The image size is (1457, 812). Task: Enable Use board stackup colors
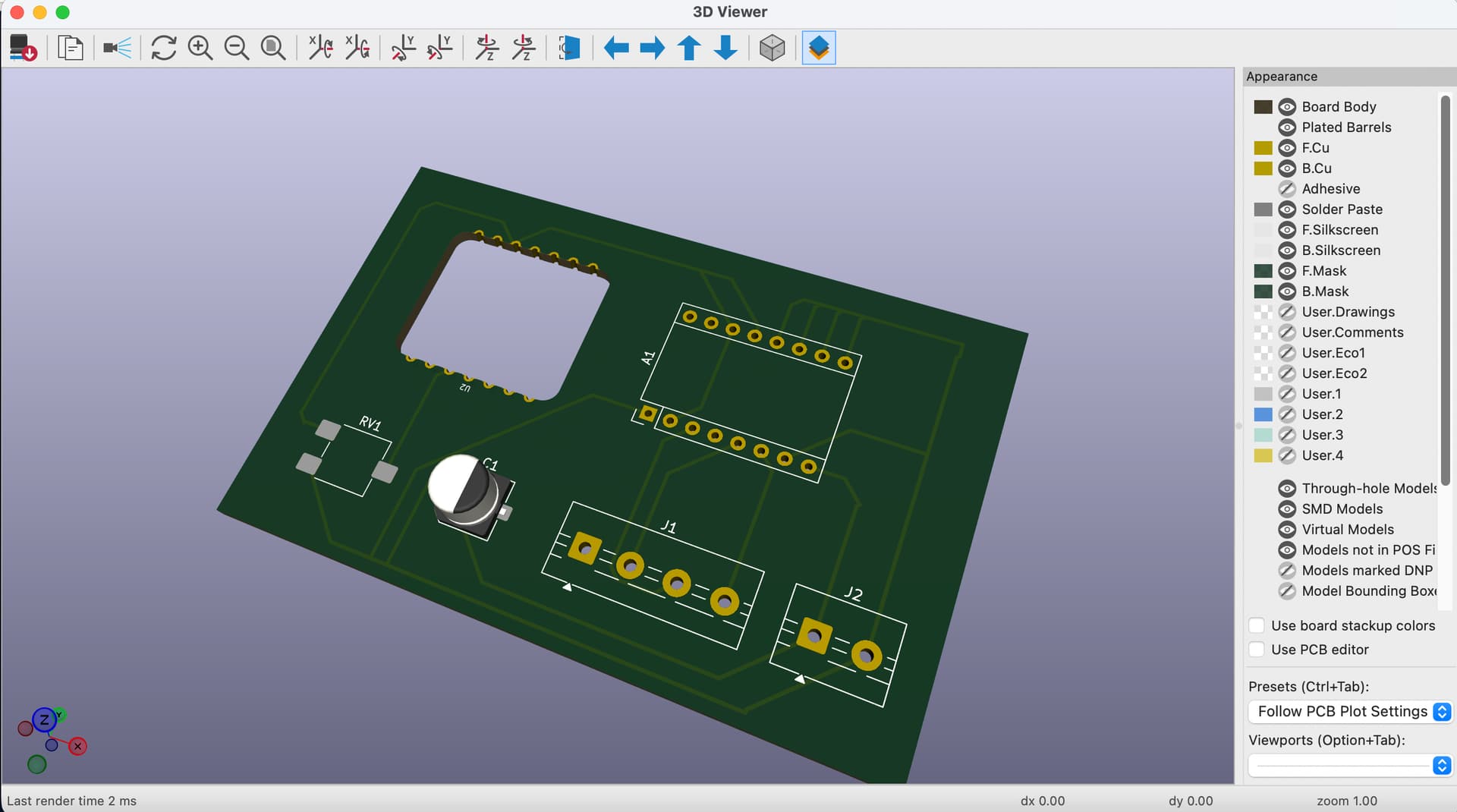(1257, 625)
